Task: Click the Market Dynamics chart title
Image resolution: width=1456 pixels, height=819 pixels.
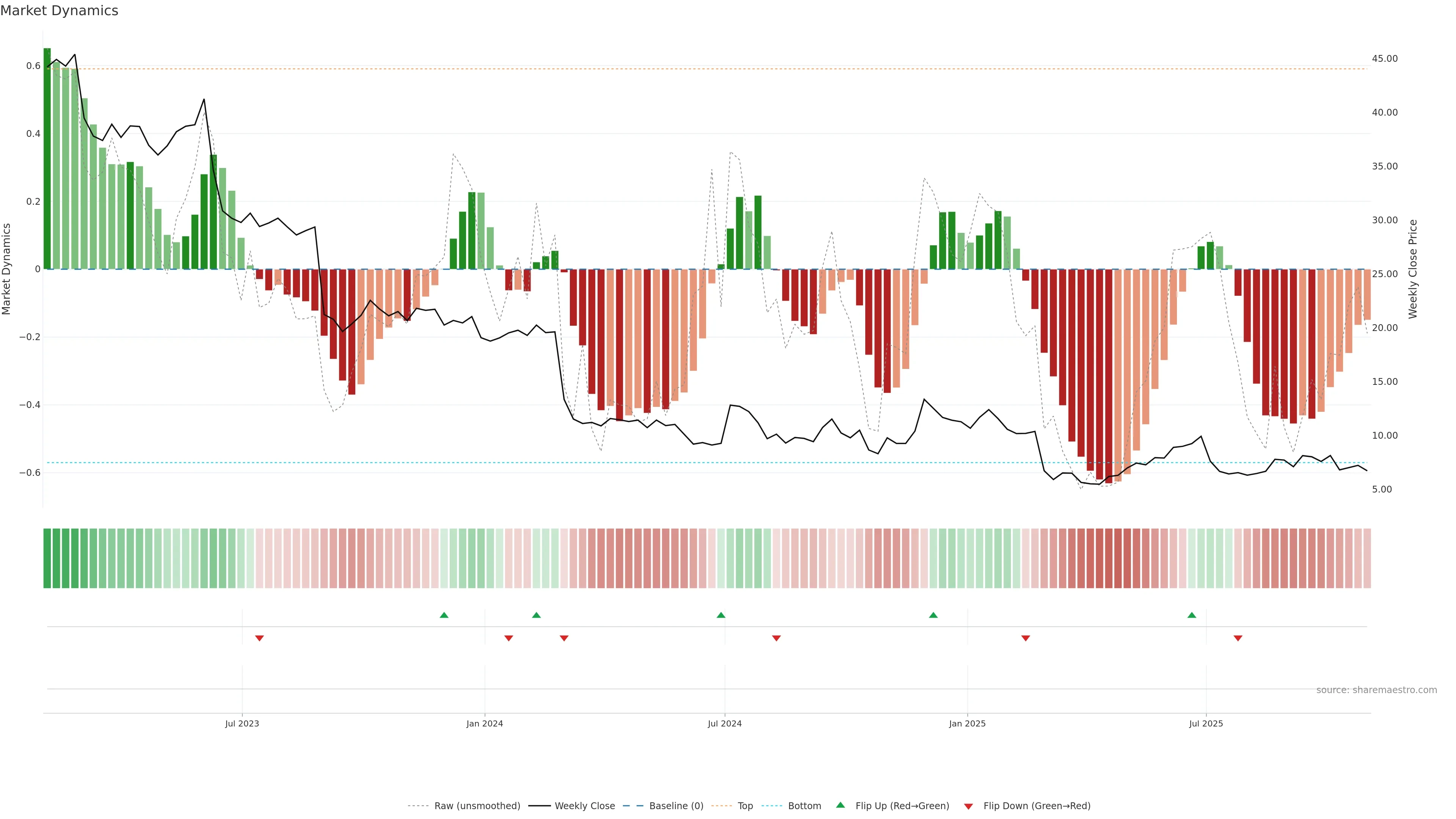Action: pos(60,11)
